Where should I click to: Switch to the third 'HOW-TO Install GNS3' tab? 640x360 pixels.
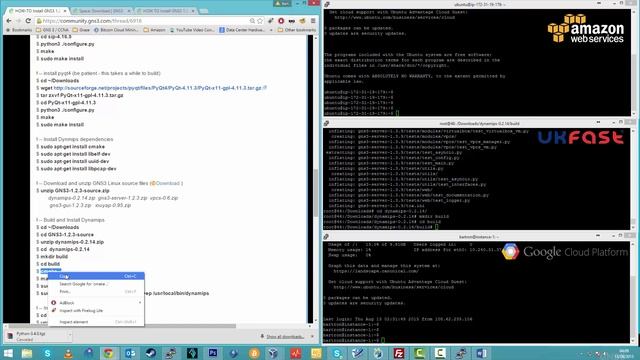point(165,10)
